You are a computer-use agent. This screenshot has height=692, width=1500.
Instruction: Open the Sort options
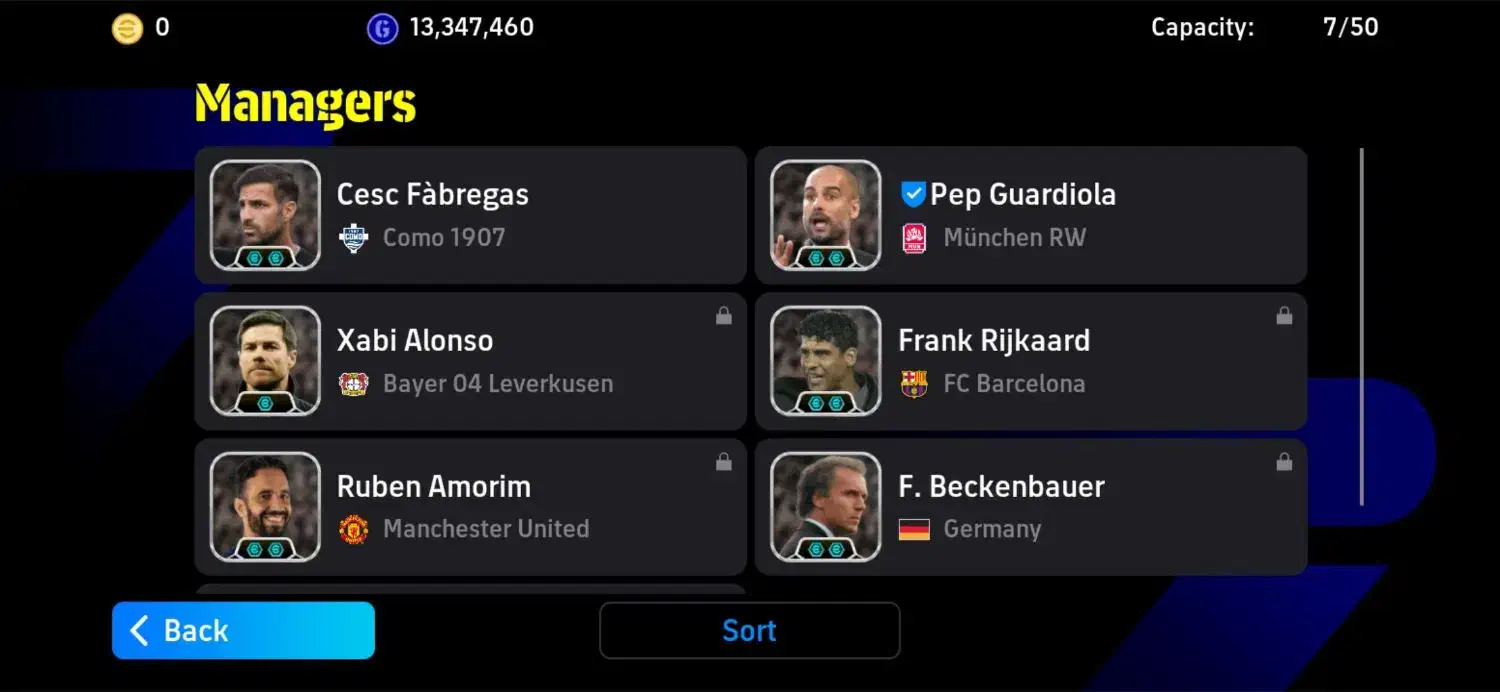(x=750, y=630)
